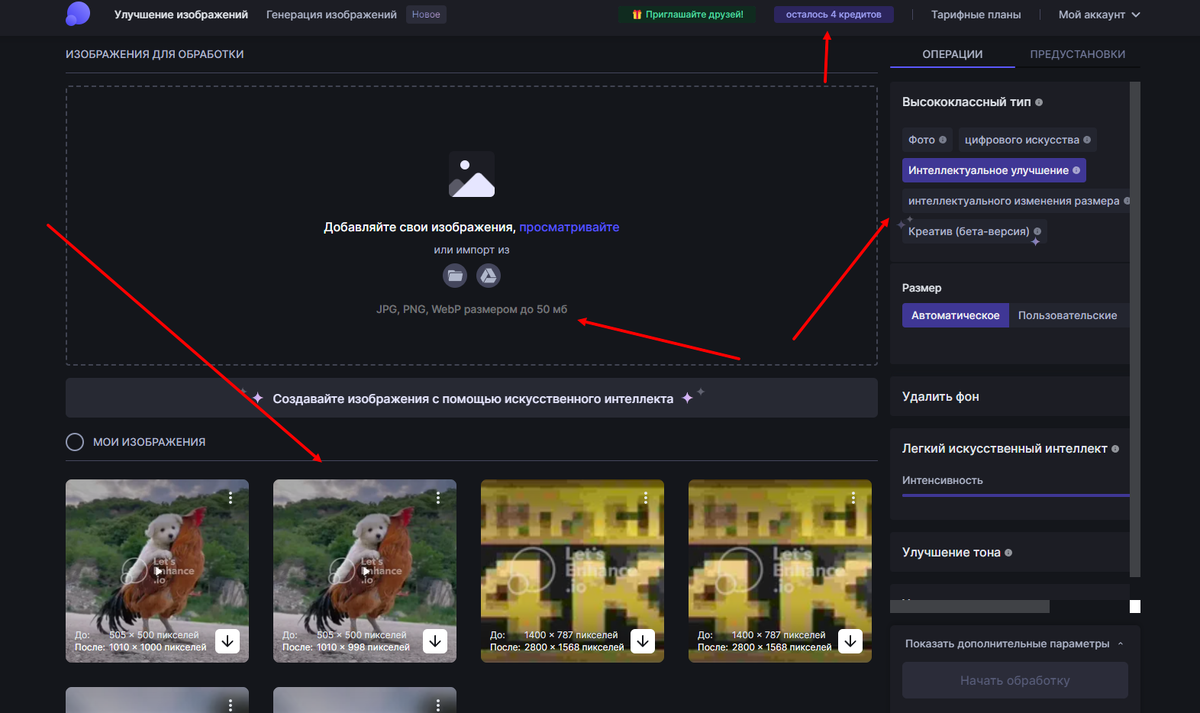Open the 1010 × 998 rooster thumbnail

[365, 570]
